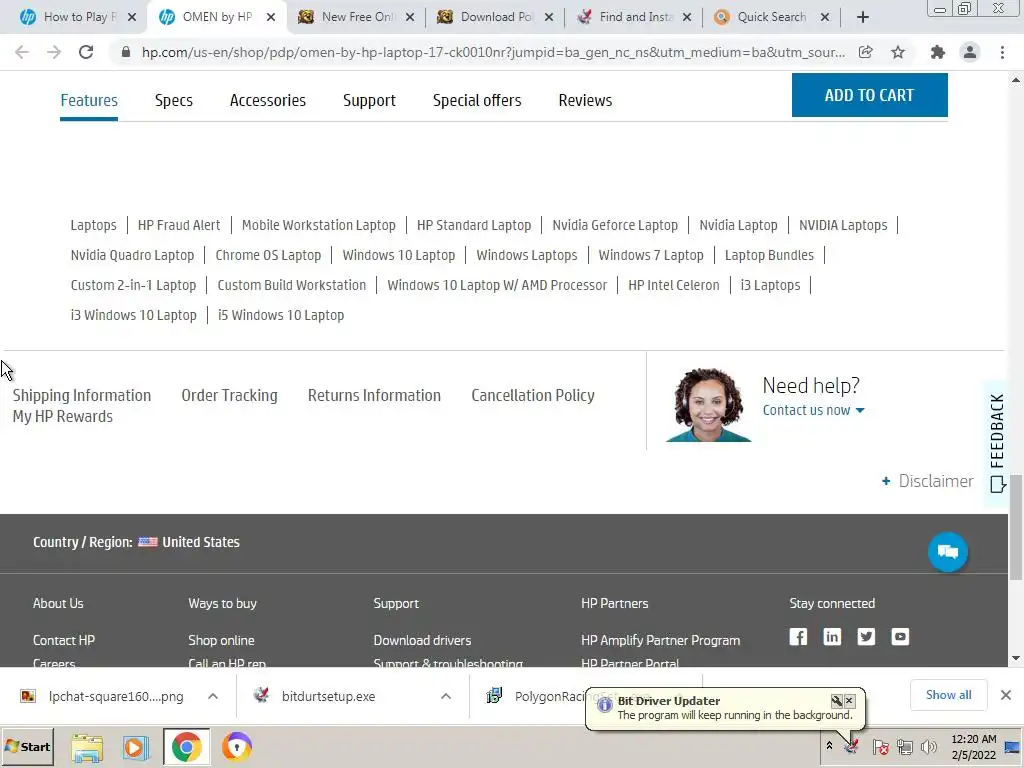Open Windows 7 Laptop link
The height and width of the screenshot is (768, 1024).
651,255
